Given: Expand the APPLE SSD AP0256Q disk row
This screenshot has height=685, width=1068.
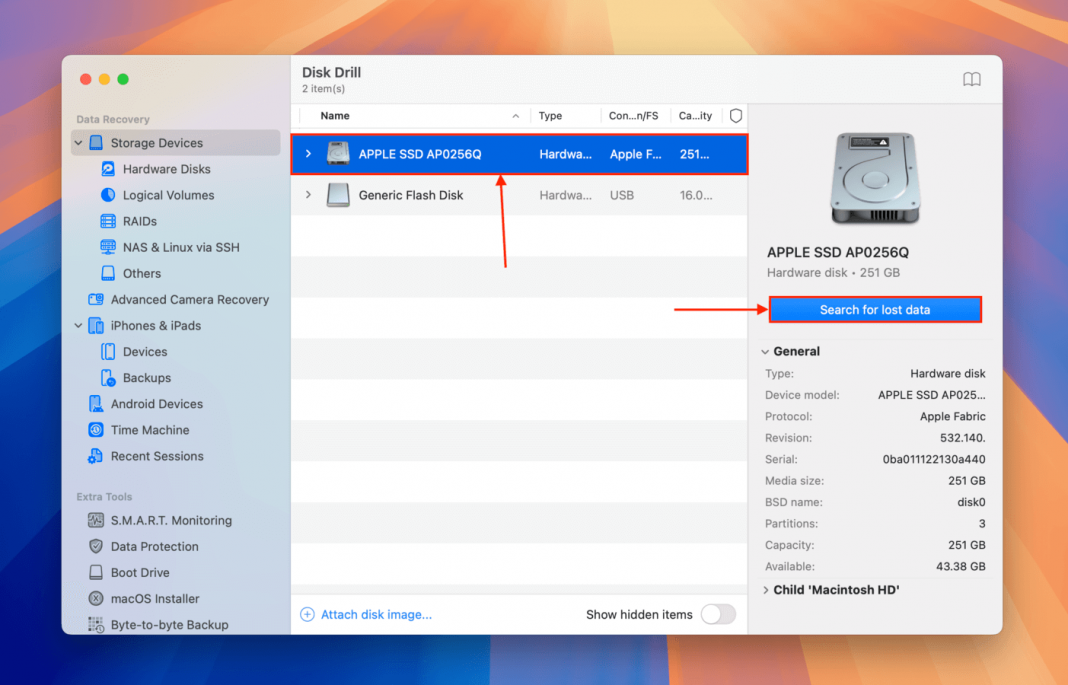Looking at the screenshot, I should pyautogui.click(x=309, y=154).
